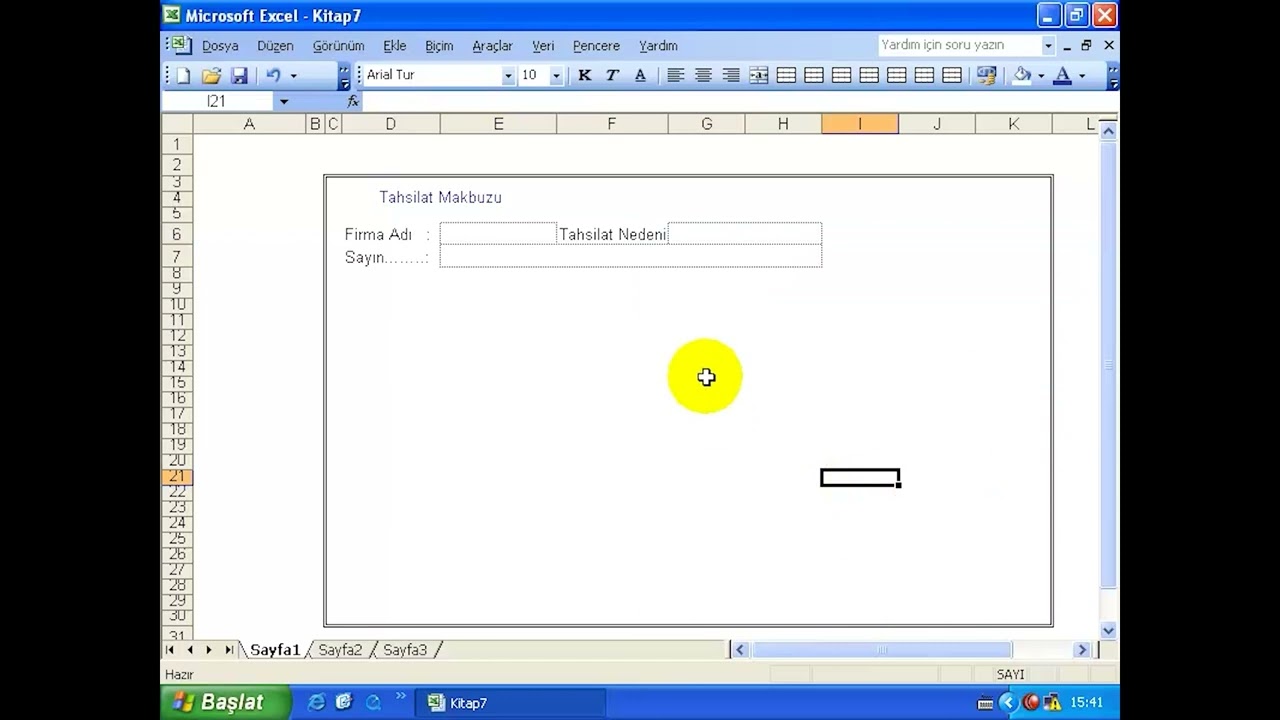Screen dimensions: 1280x720
Task: Jump to last sheet with tab scroll button
Action: [229, 650]
